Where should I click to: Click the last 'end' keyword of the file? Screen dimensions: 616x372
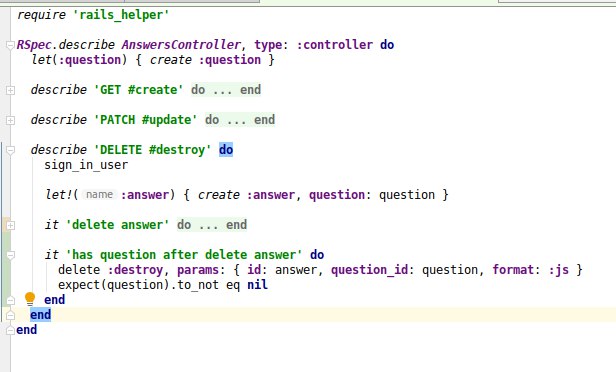click(x=27, y=330)
